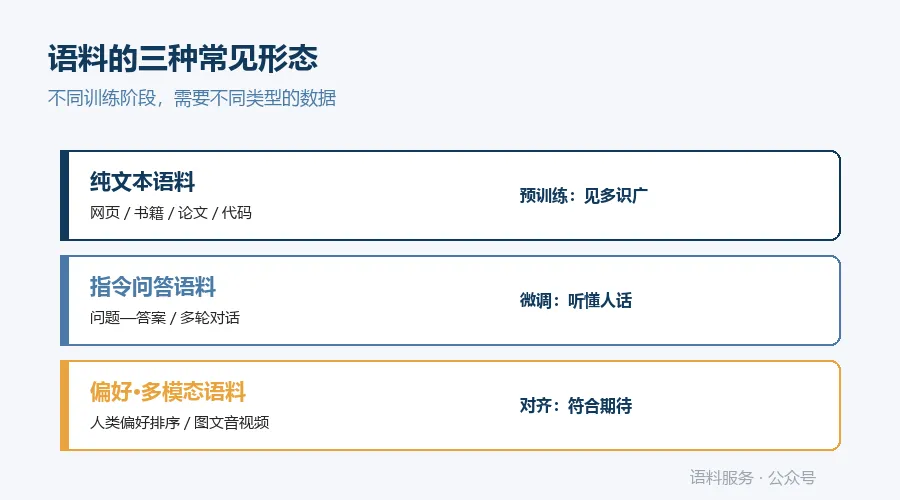900x500 pixels.
Task: Click the 语料服务 · 公众号 watermark
Action: (752, 478)
